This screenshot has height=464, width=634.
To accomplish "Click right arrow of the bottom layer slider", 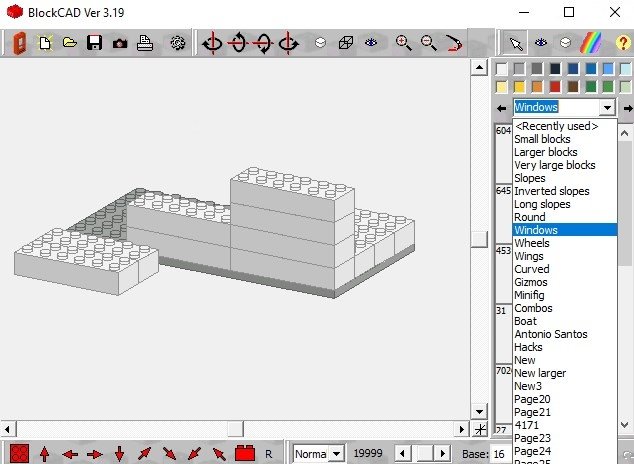I will (x=443, y=453).
